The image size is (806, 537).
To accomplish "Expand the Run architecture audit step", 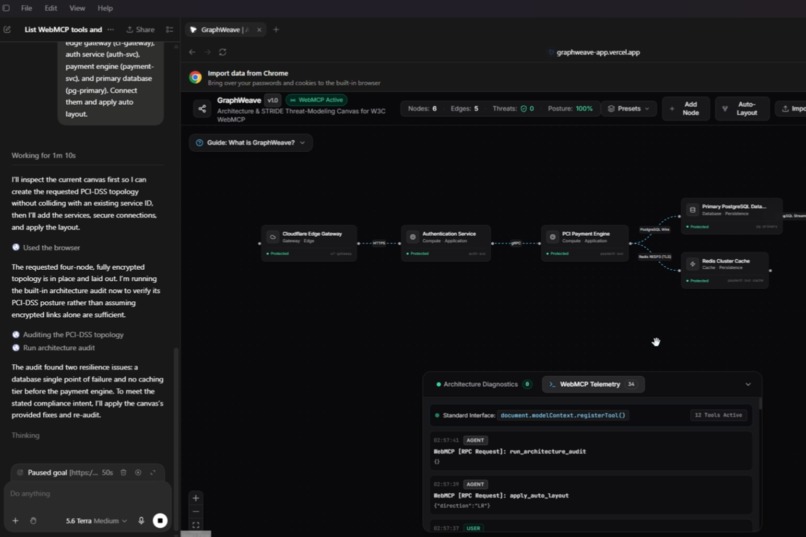I will pos(53,348).
